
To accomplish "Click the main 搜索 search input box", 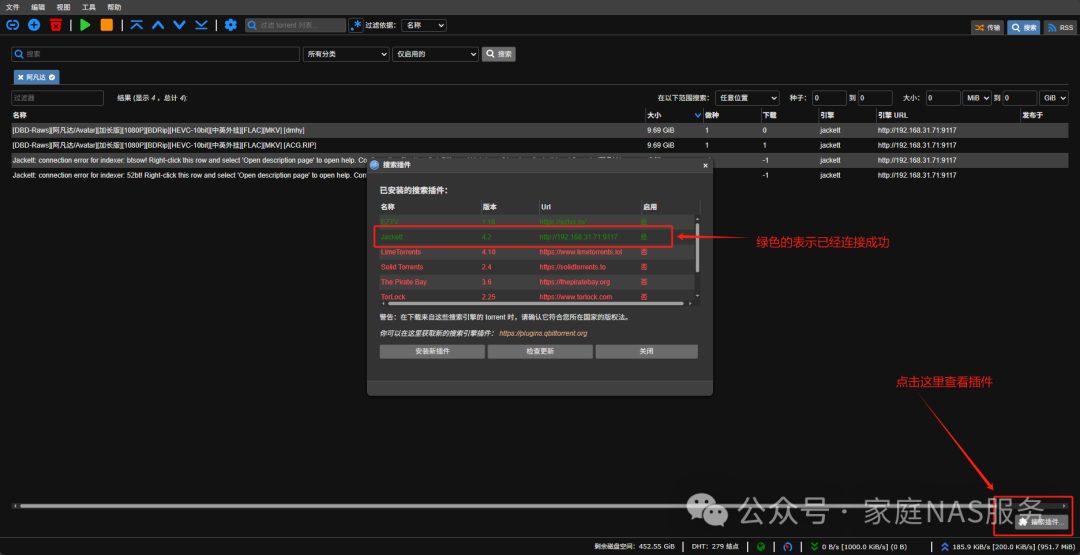I will click(x=156, y=54).
